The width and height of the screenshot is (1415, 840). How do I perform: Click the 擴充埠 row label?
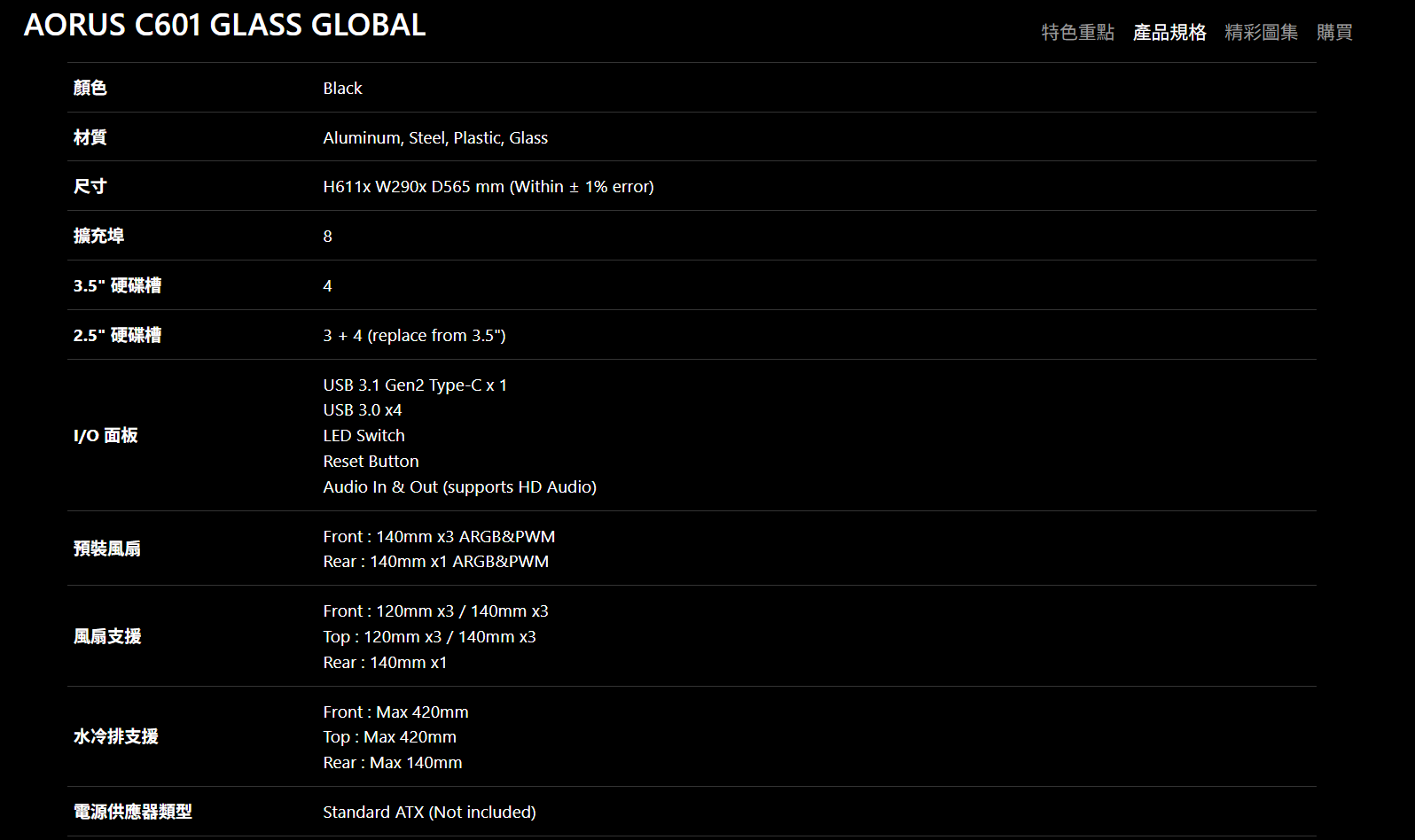point(98,236)
